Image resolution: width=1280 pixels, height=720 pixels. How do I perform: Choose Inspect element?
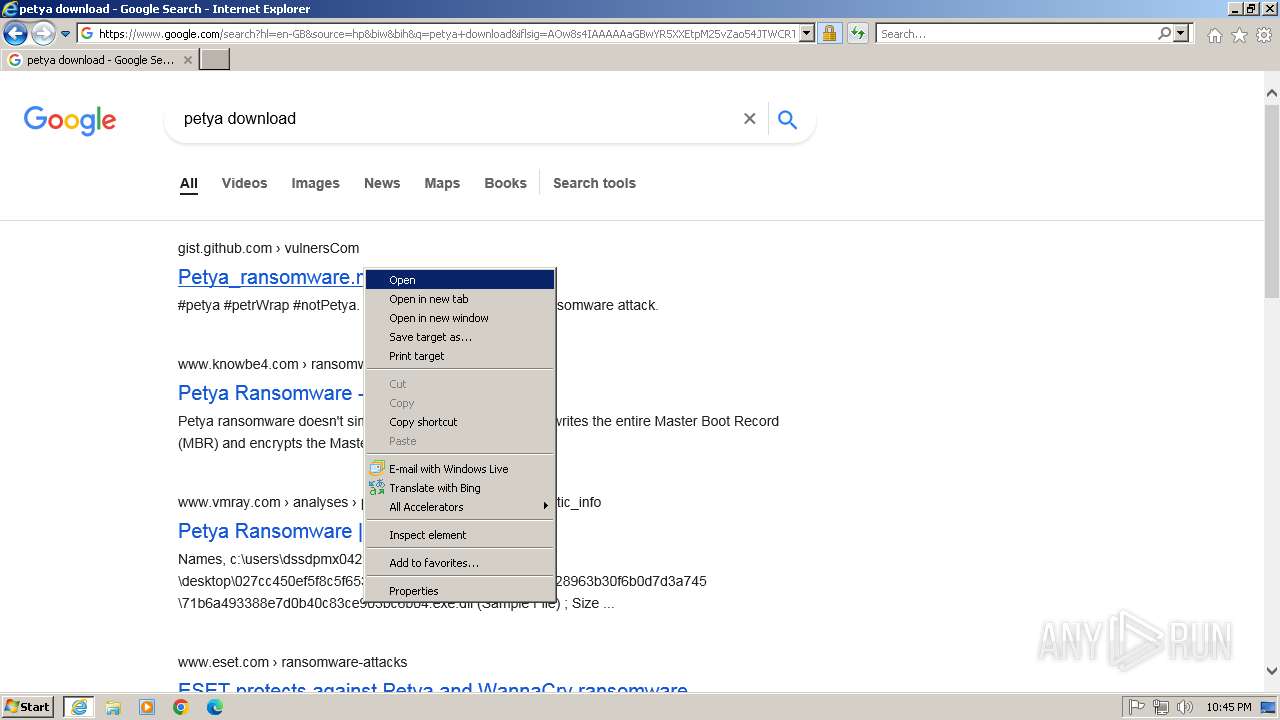pos(460,535)
